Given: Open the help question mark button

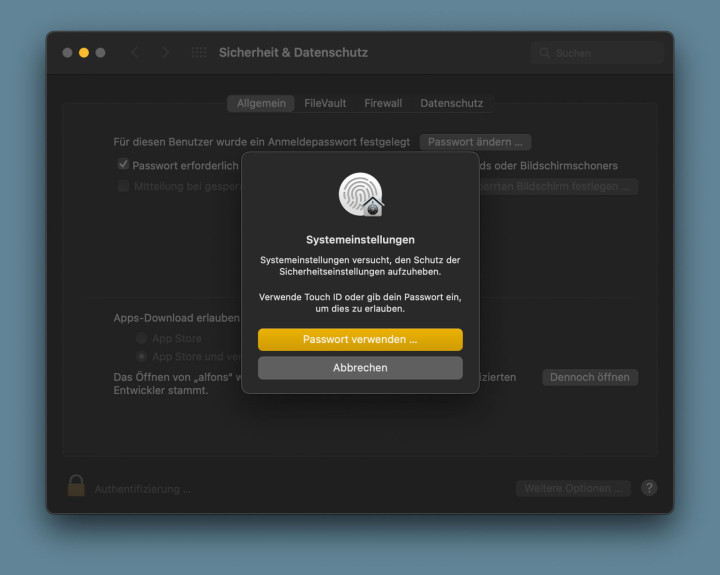Looking at the screenshot, I should coord(649,488).
